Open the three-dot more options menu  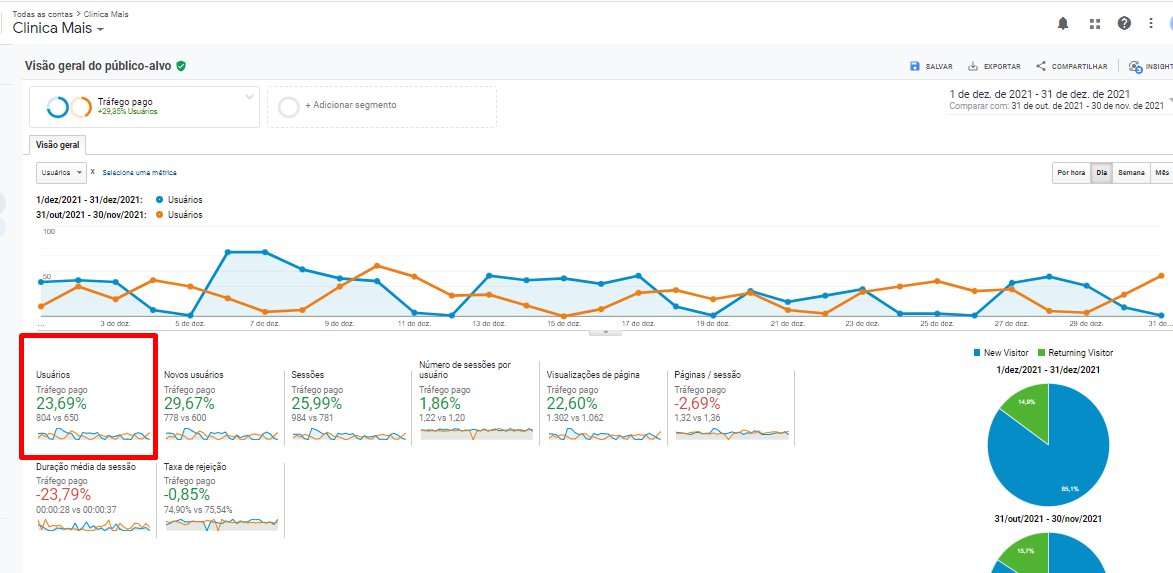pyautogui.click(x=1151, y=23)
